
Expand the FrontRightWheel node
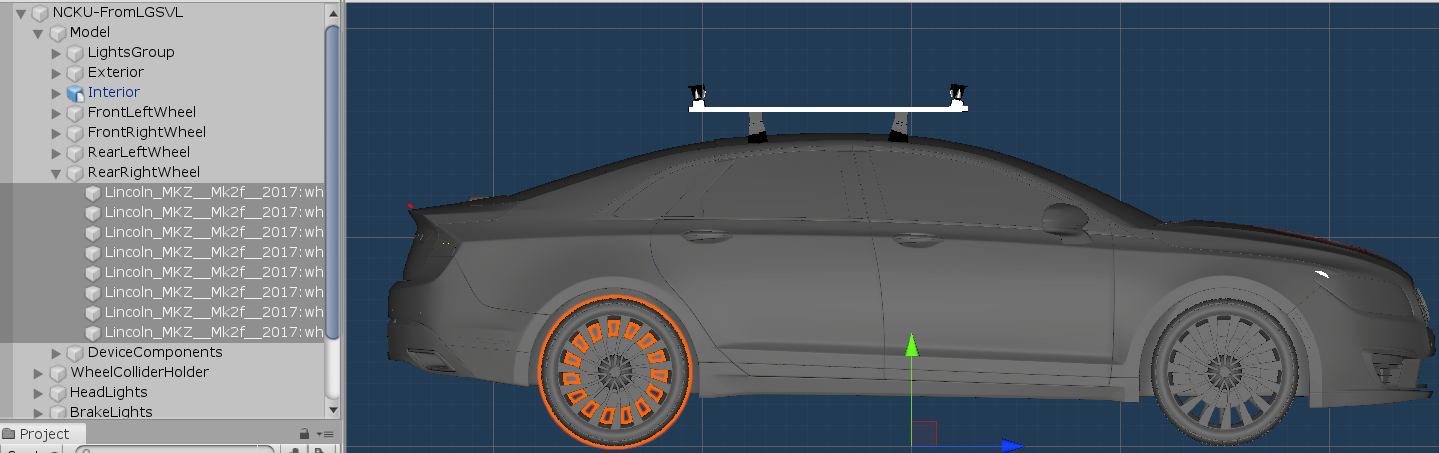tap(57, 133)
